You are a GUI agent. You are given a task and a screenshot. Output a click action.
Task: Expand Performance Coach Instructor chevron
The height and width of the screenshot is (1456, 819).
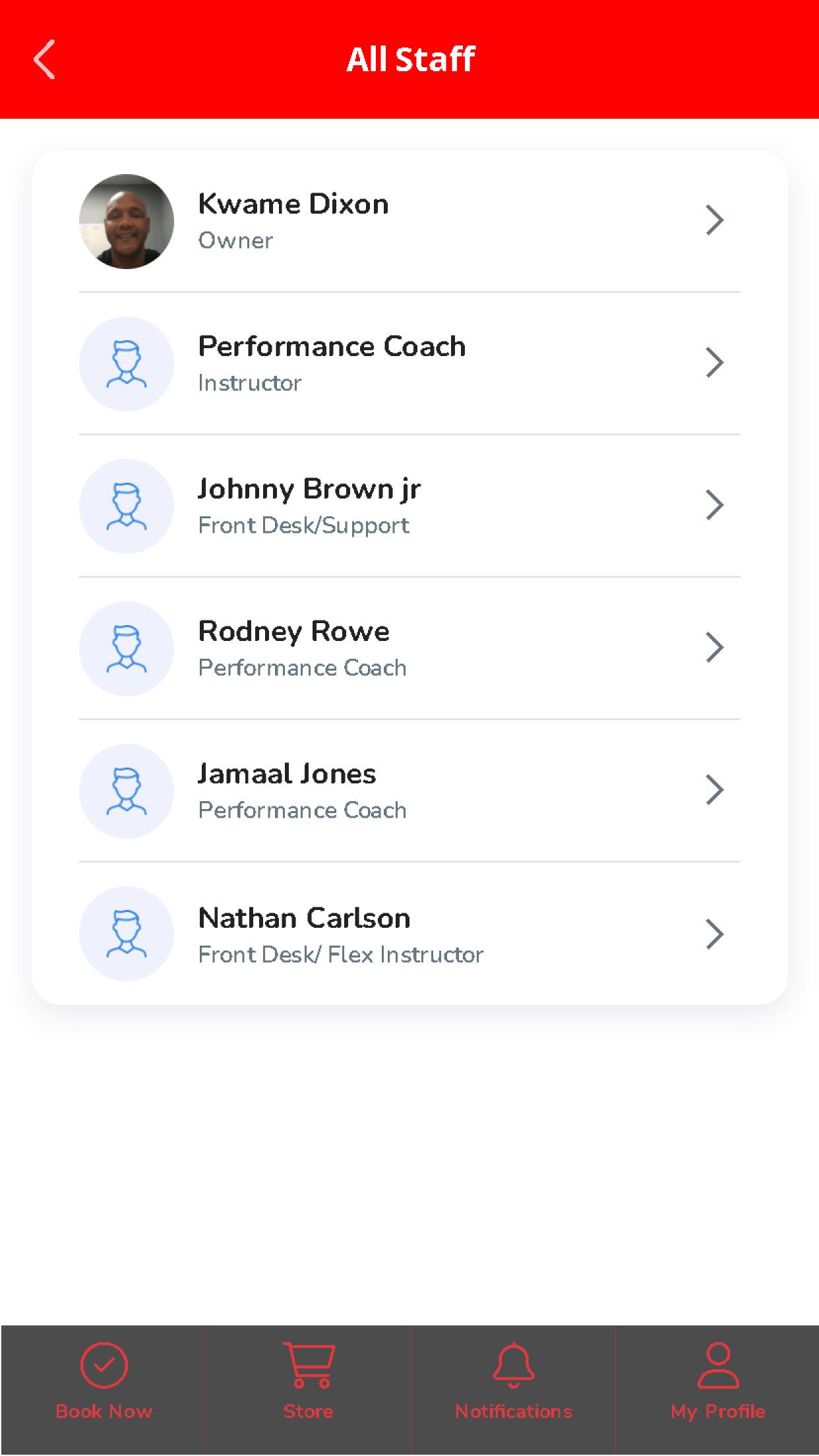coord(715,363)
